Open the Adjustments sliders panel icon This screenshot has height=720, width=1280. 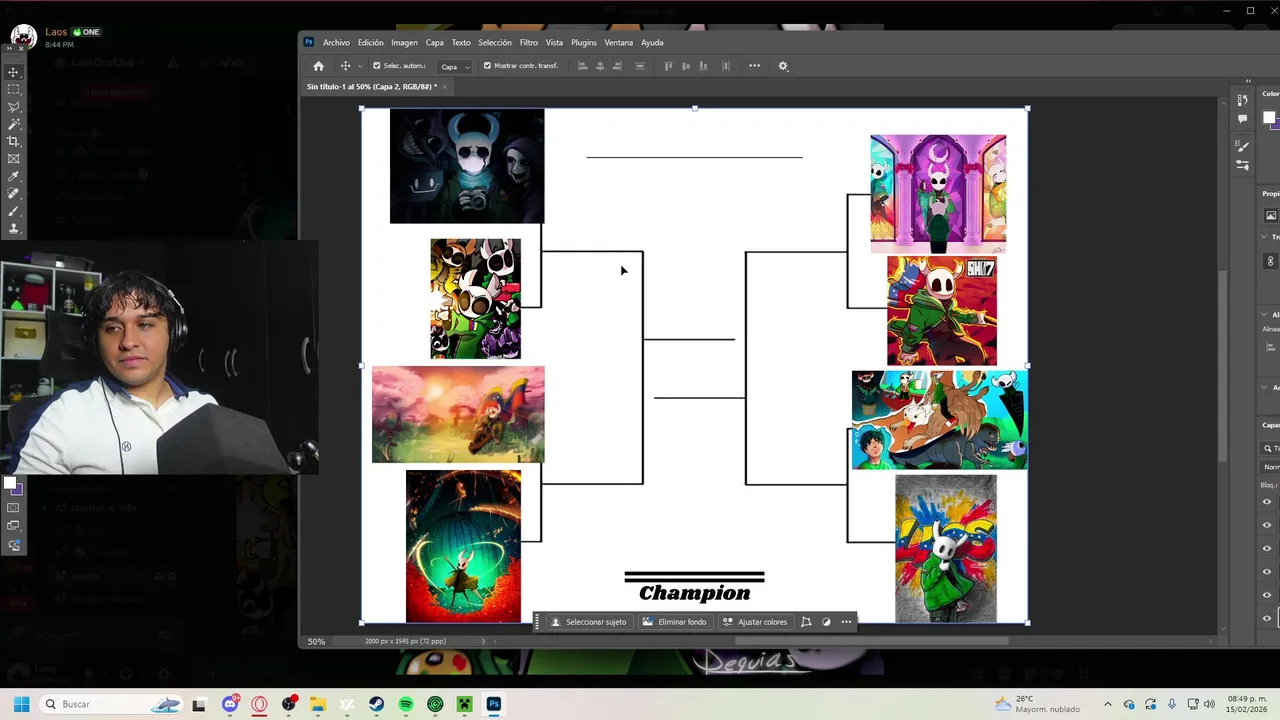1242,165
